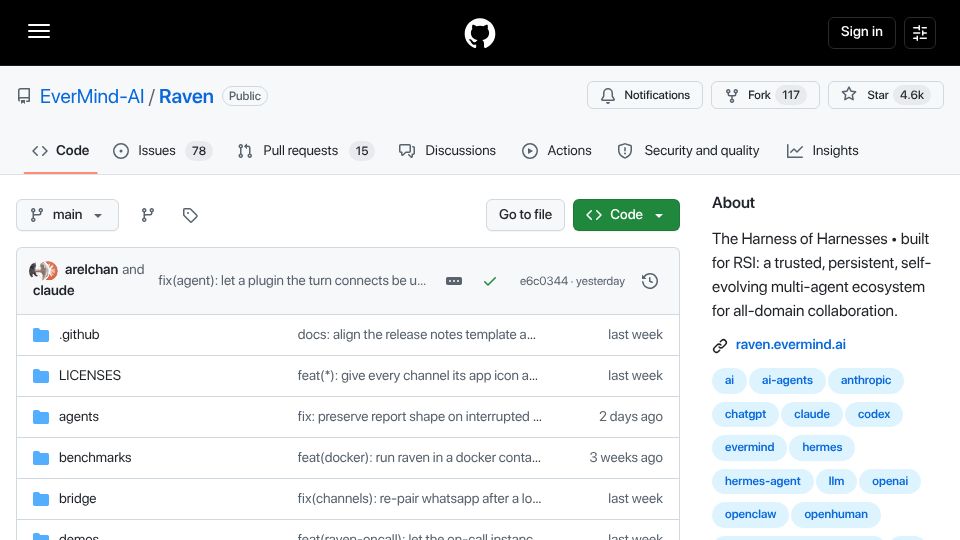960x540 pixels.
Task: Open the arelchan author link
Action: pyautogui.click(x=91, y=269)
